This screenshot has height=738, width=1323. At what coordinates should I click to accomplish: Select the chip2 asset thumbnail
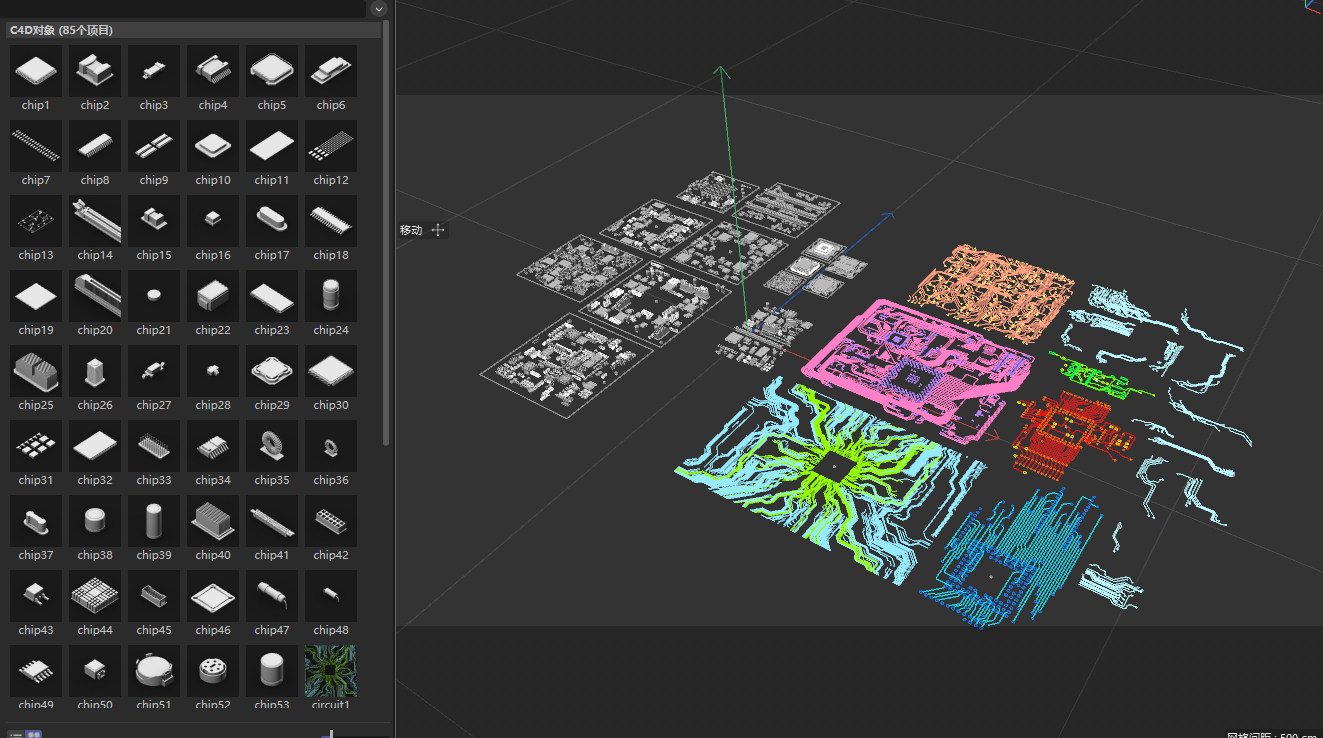pos(95,71)
